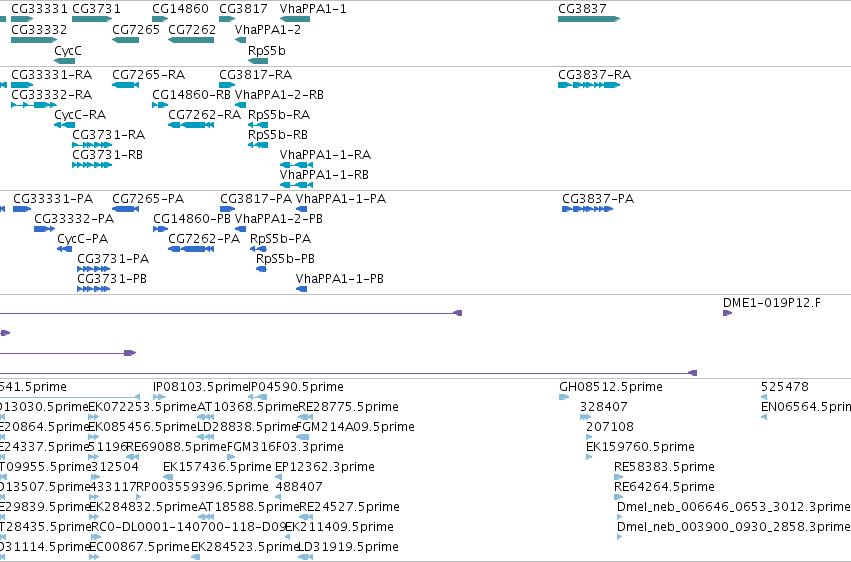Viewport: 851px width, 562px height.
Task: Select EST IP04590.5prime
Action: (x=258, y=397)
